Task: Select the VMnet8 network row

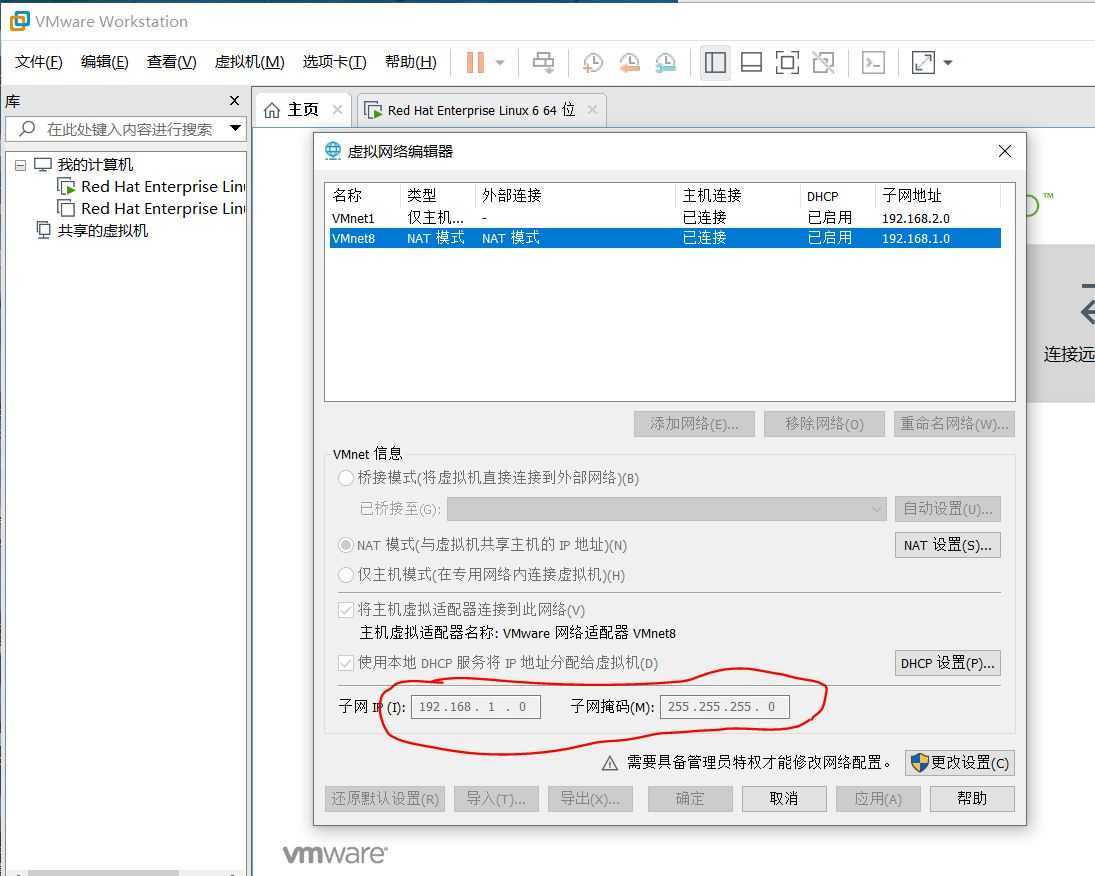Action: coord(665,238)
